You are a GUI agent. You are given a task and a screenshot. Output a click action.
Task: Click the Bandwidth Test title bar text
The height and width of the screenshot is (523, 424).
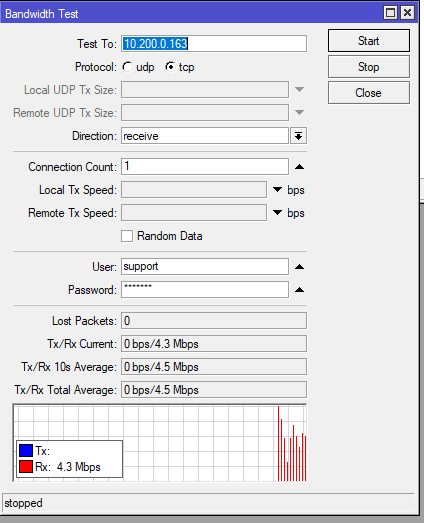click(42, 14)
